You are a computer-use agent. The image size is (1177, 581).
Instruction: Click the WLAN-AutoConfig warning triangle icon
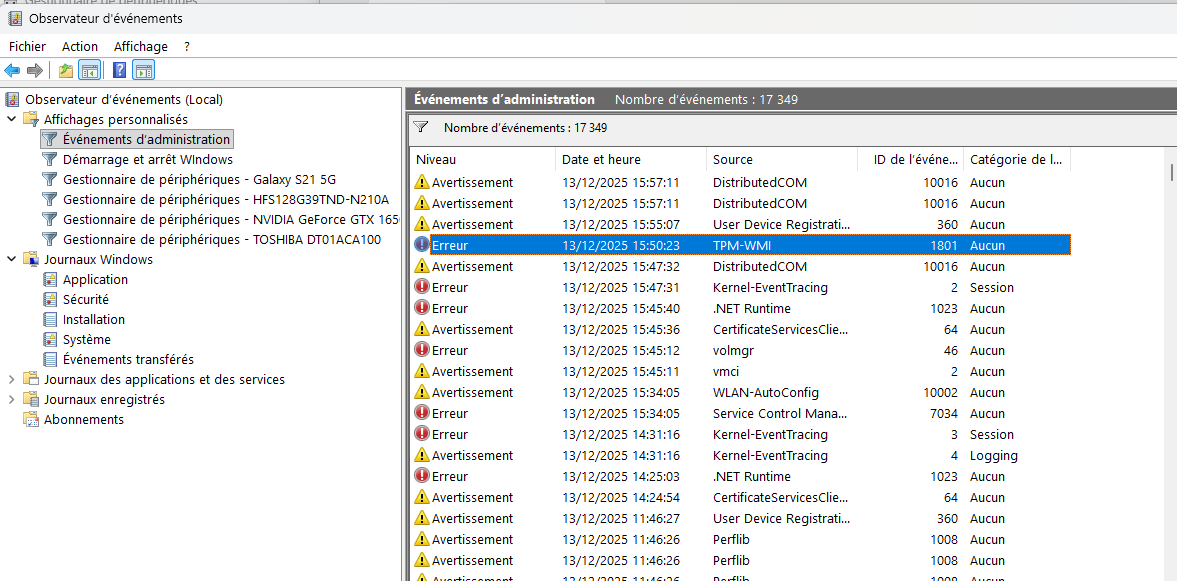[422, 392]
